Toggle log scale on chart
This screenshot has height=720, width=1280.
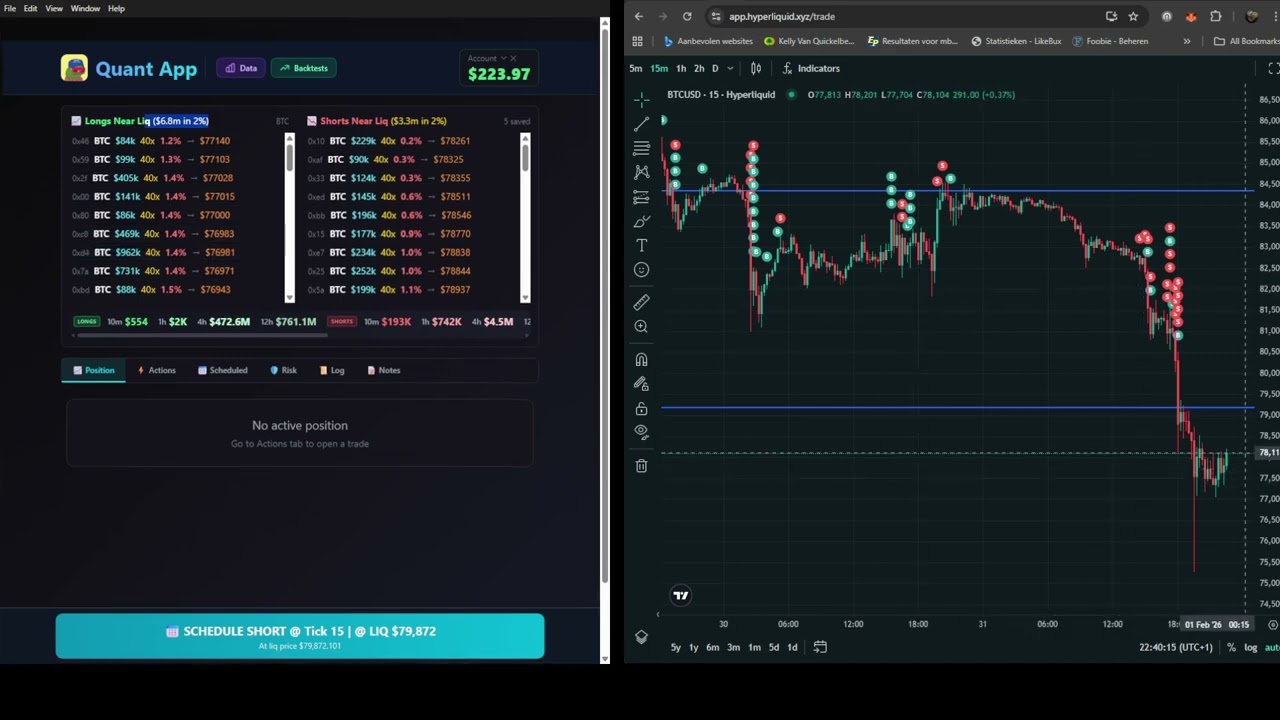pos(1250,647)
